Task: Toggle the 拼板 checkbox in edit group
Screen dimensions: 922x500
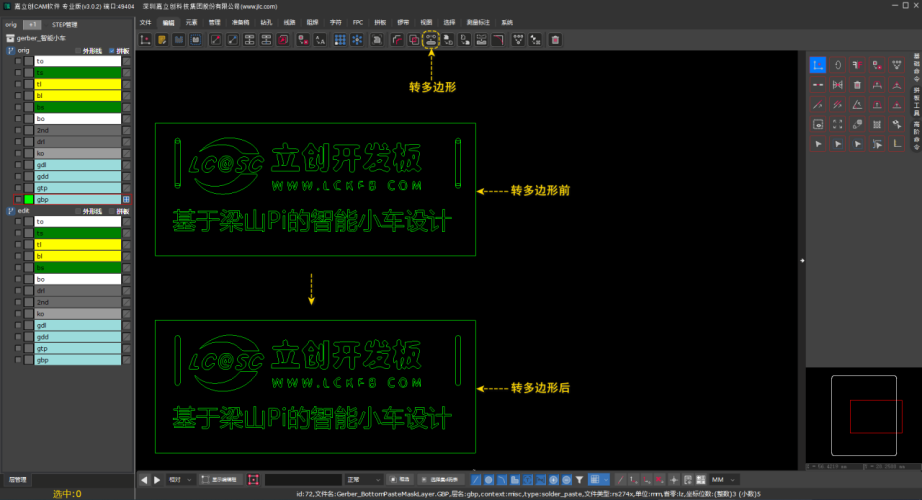Action: tap(112, 211)
